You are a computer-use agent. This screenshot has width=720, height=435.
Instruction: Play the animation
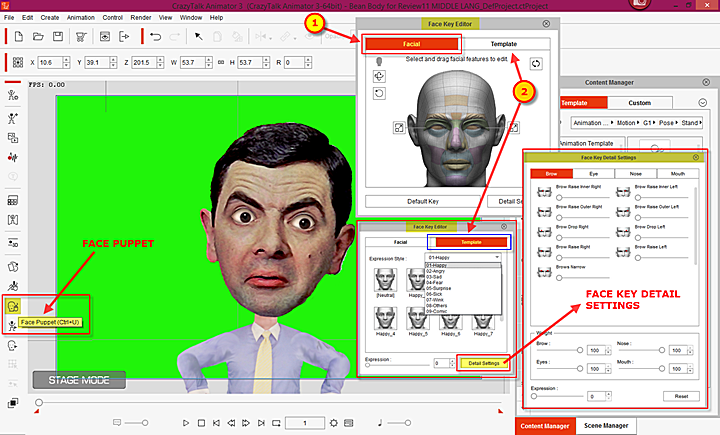[186, 423]
